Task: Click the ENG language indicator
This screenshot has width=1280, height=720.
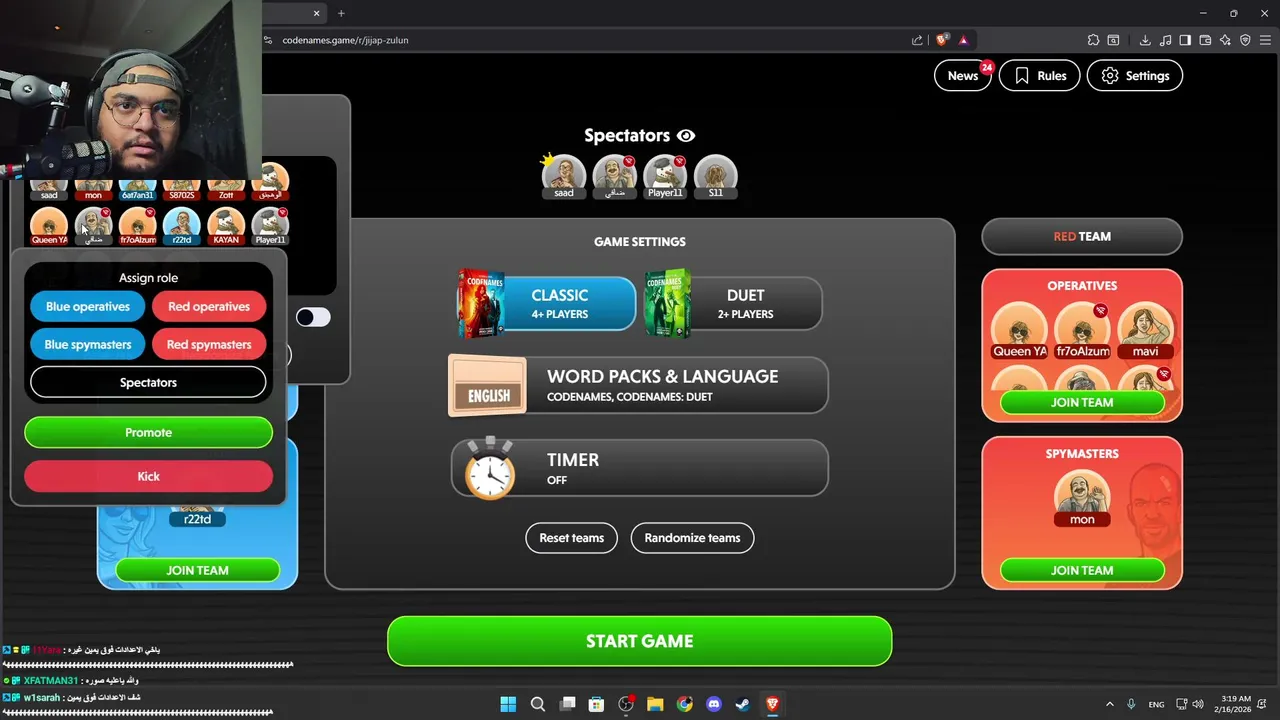Action: coord(1156,704)
